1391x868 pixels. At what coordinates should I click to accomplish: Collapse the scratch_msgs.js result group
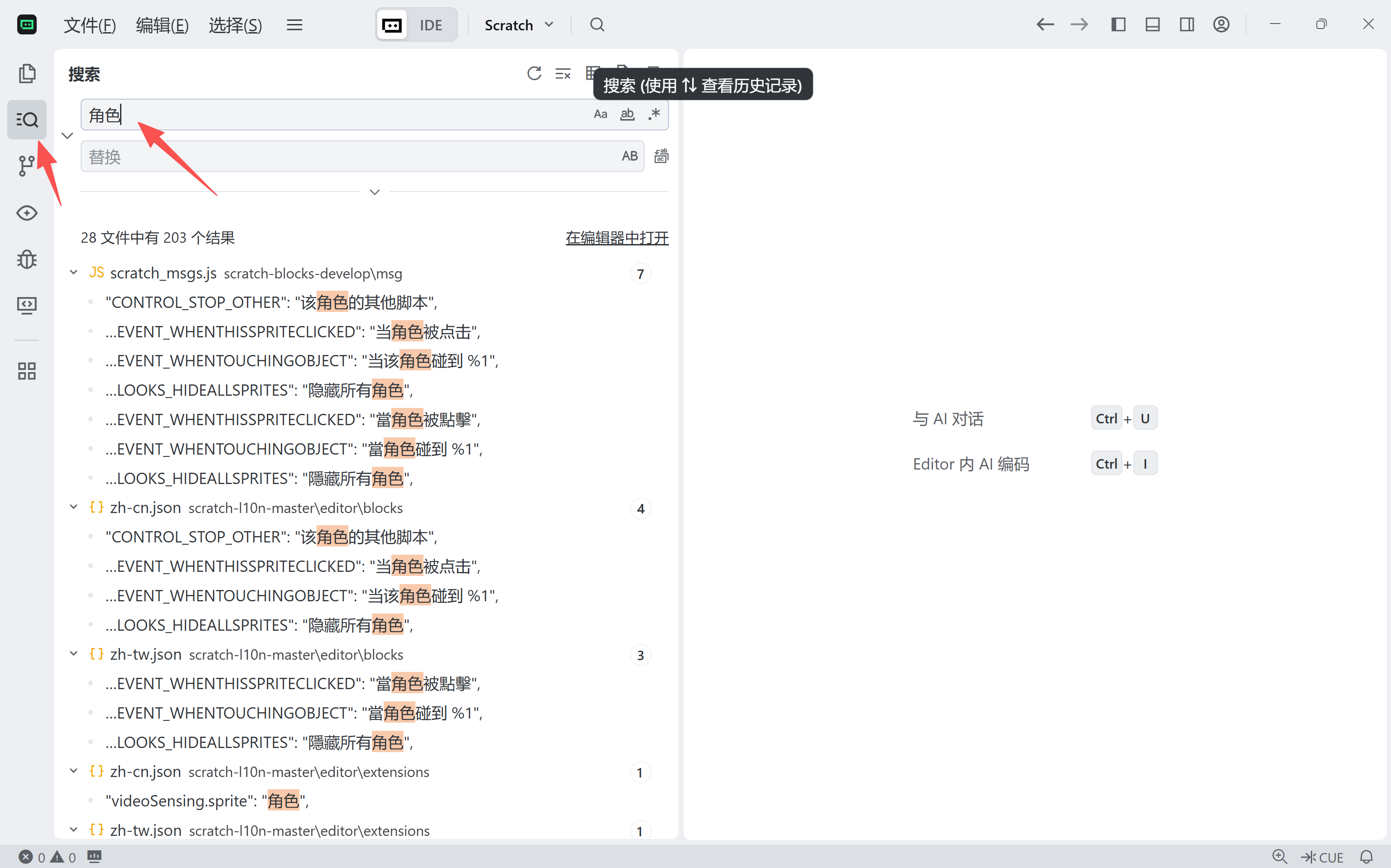73,273
